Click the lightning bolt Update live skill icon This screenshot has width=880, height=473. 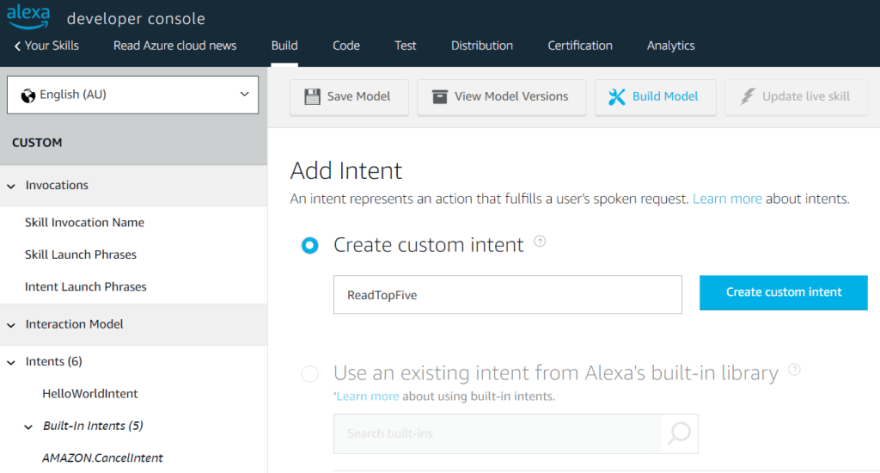click(747, 97)
